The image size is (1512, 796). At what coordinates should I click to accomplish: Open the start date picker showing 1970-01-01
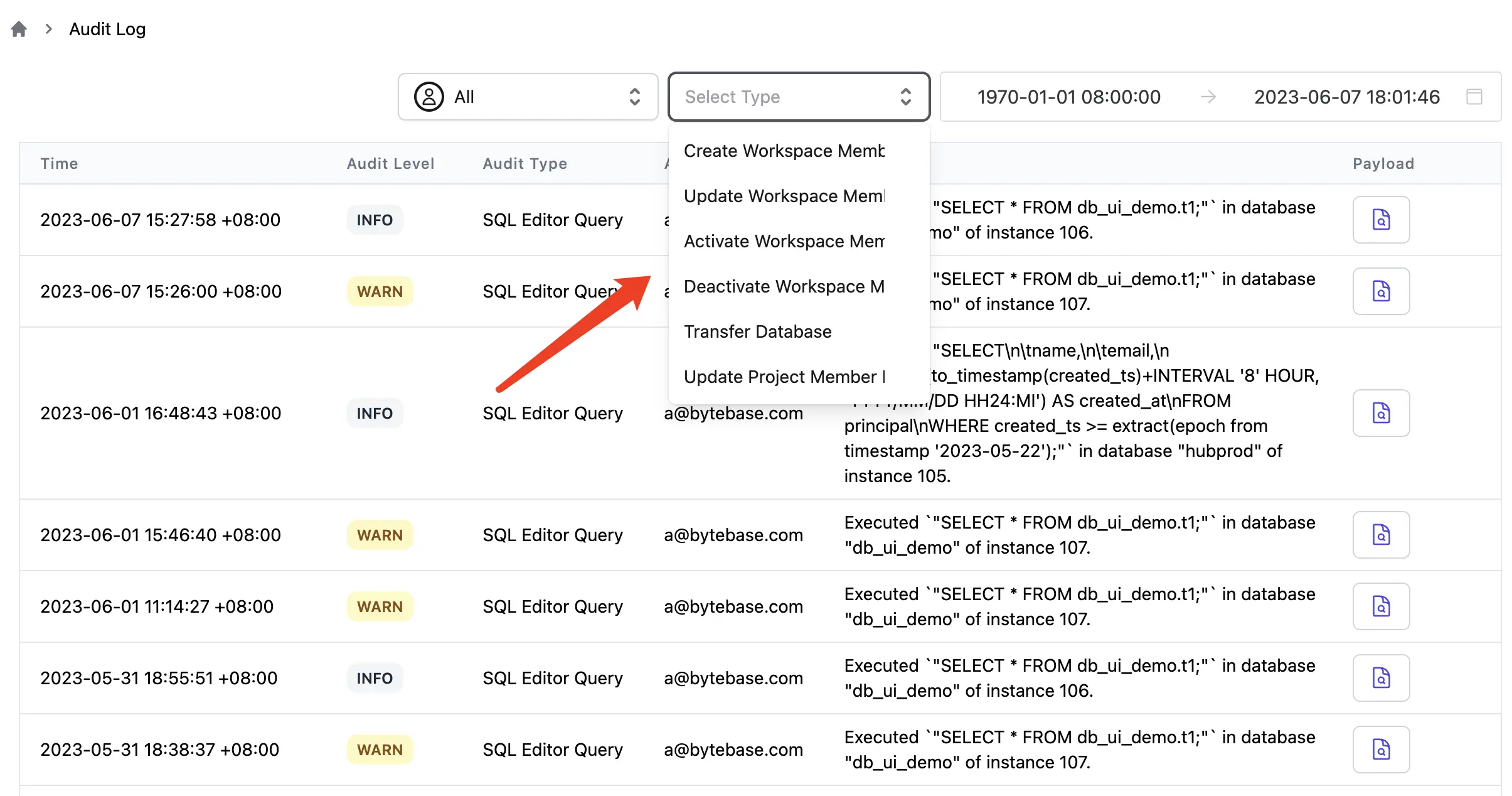(1068, 97)
